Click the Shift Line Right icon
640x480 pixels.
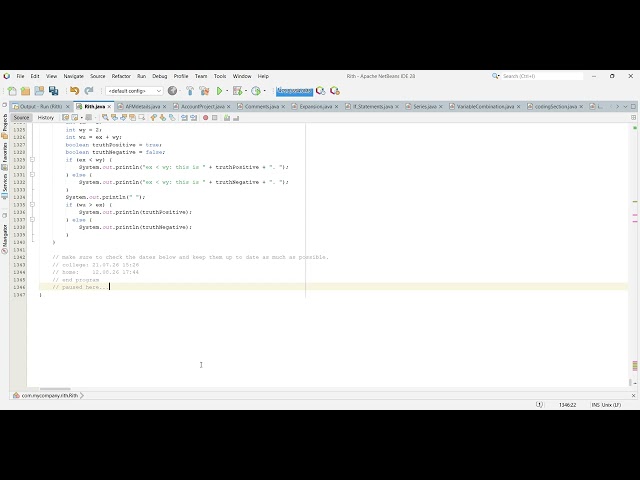pos(193,118)
